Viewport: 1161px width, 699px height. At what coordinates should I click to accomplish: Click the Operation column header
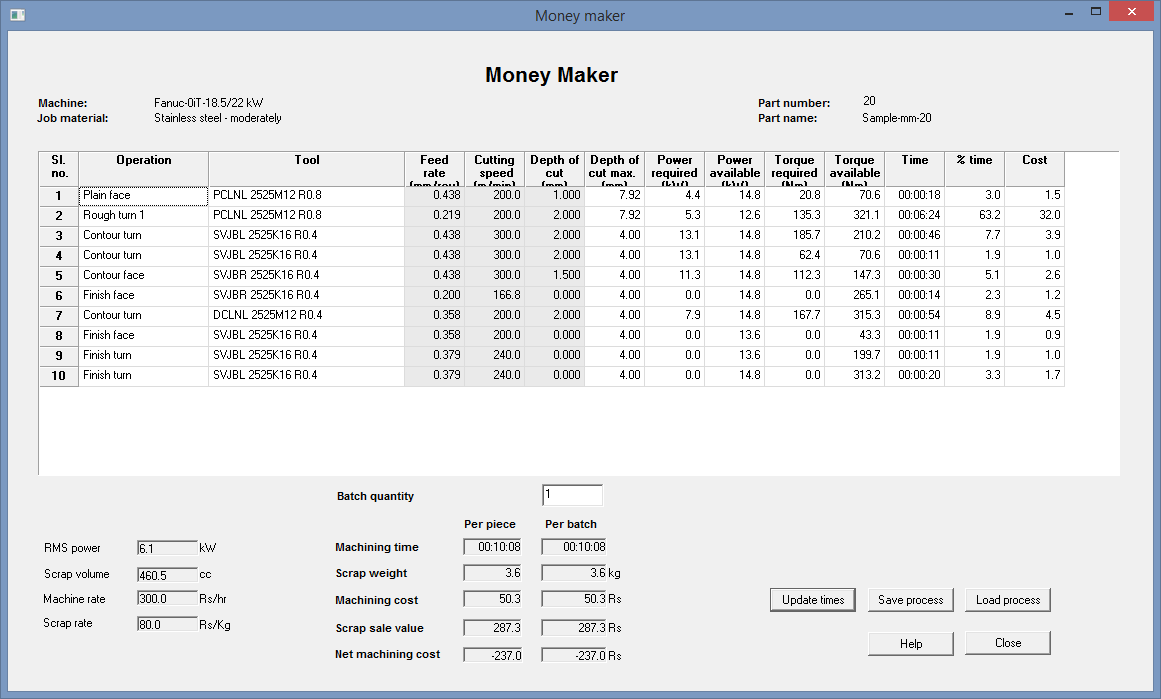(x=144, y=169)
